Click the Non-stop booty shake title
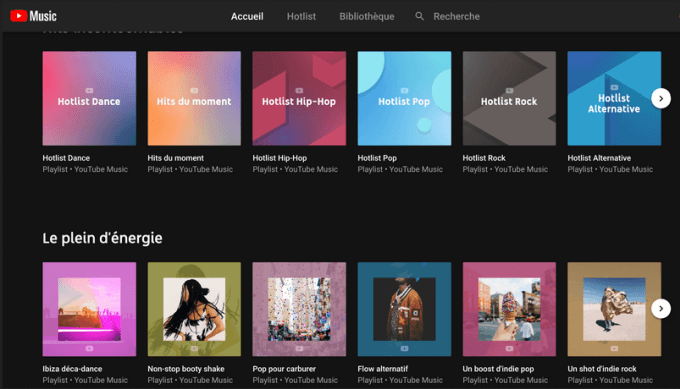The width and height of the screenshot is (680, 389). (x=186, y=369)
